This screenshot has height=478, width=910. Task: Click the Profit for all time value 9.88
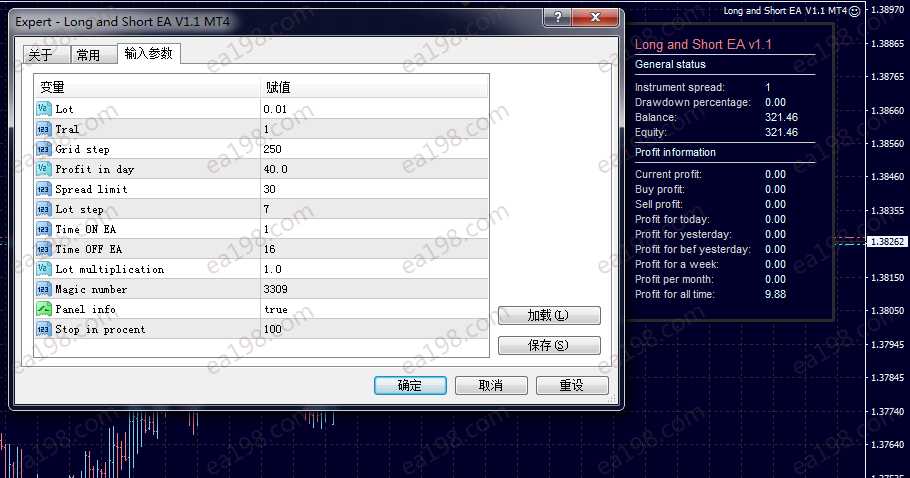(x=775, y=294)
